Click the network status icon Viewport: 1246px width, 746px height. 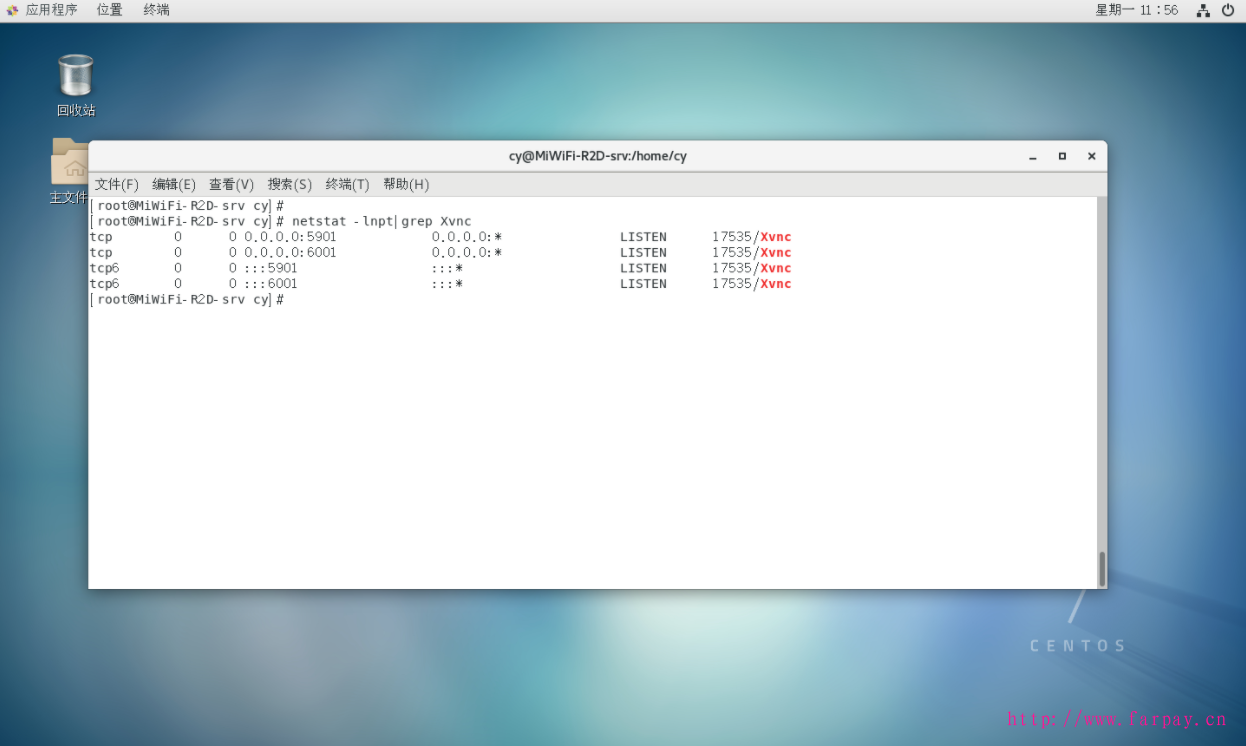(x=1203, y=10)
